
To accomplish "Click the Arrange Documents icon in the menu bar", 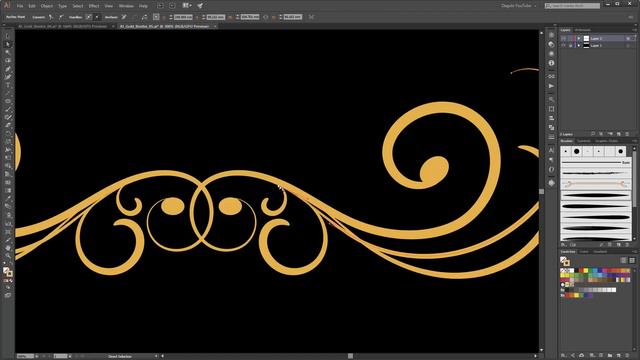I will pos(187,6).
